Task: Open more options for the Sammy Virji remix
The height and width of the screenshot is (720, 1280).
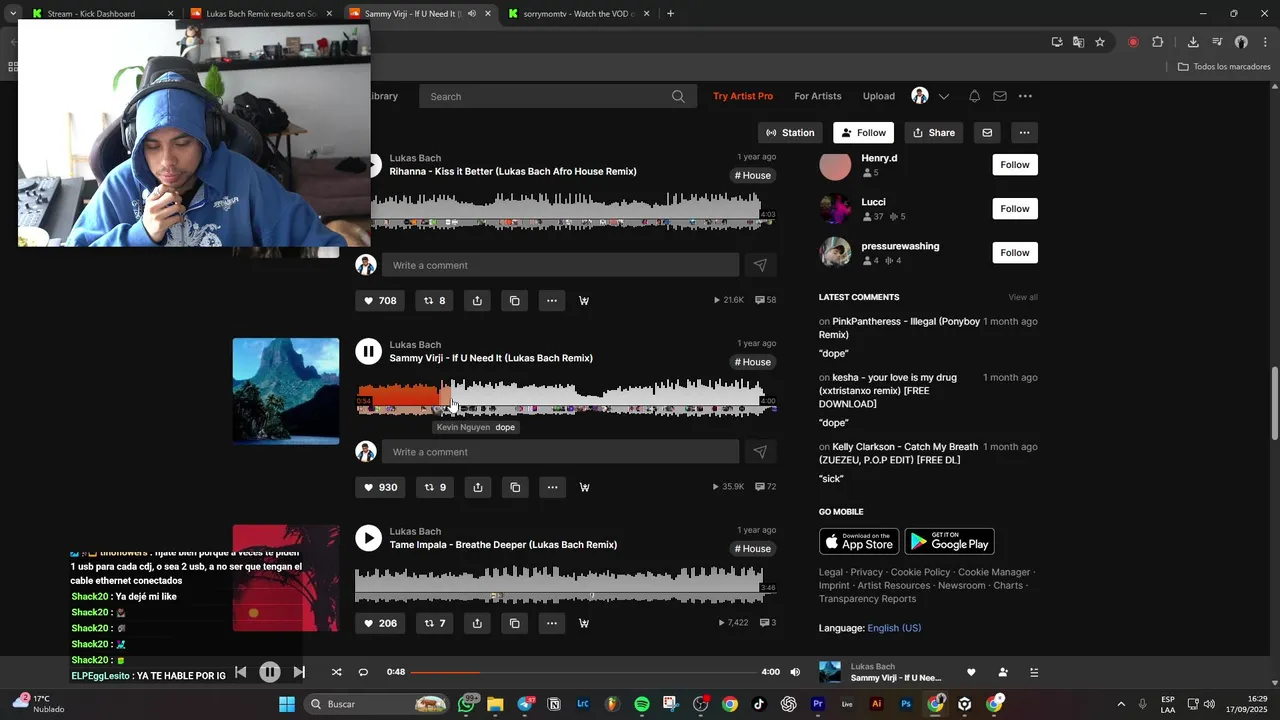Action: (x=552, y=487)
